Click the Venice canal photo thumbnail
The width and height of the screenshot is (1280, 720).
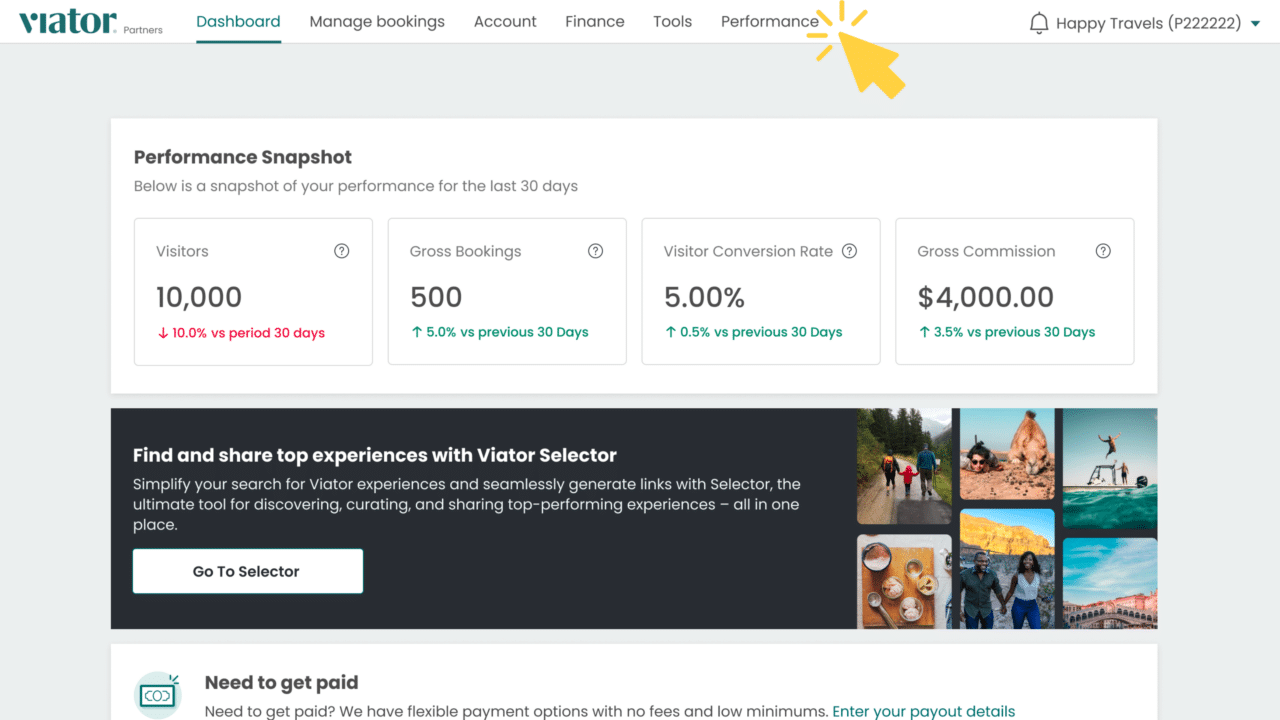tap(1110, 583)
